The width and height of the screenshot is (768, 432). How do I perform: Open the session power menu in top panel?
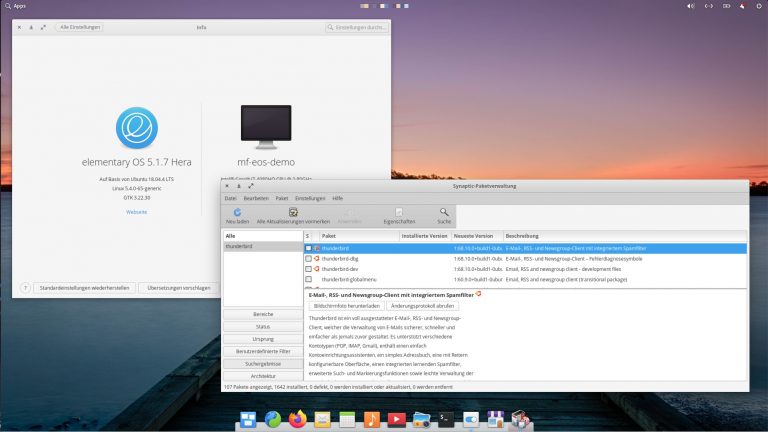tap(759, 6)
